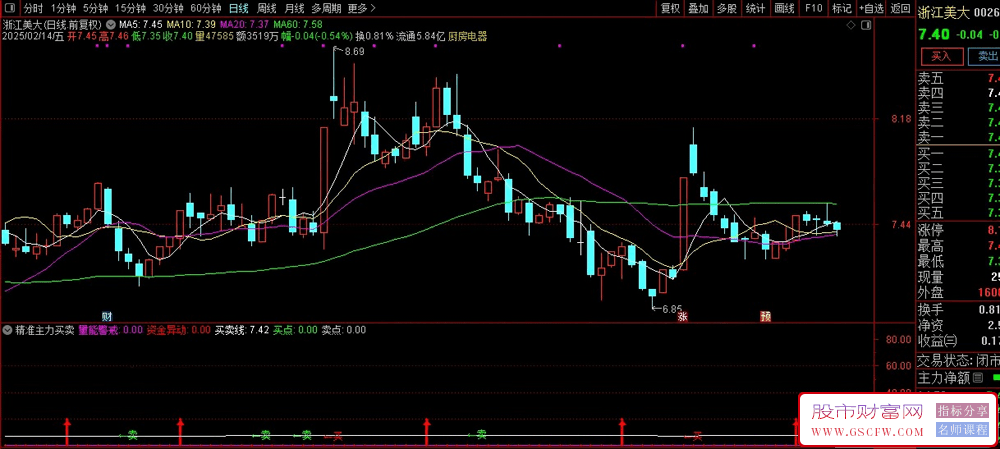The height and width of the screenshot is (449, 1000).
Task: Open the list icon beside 主力净额
Action: (x=980, y=378)
